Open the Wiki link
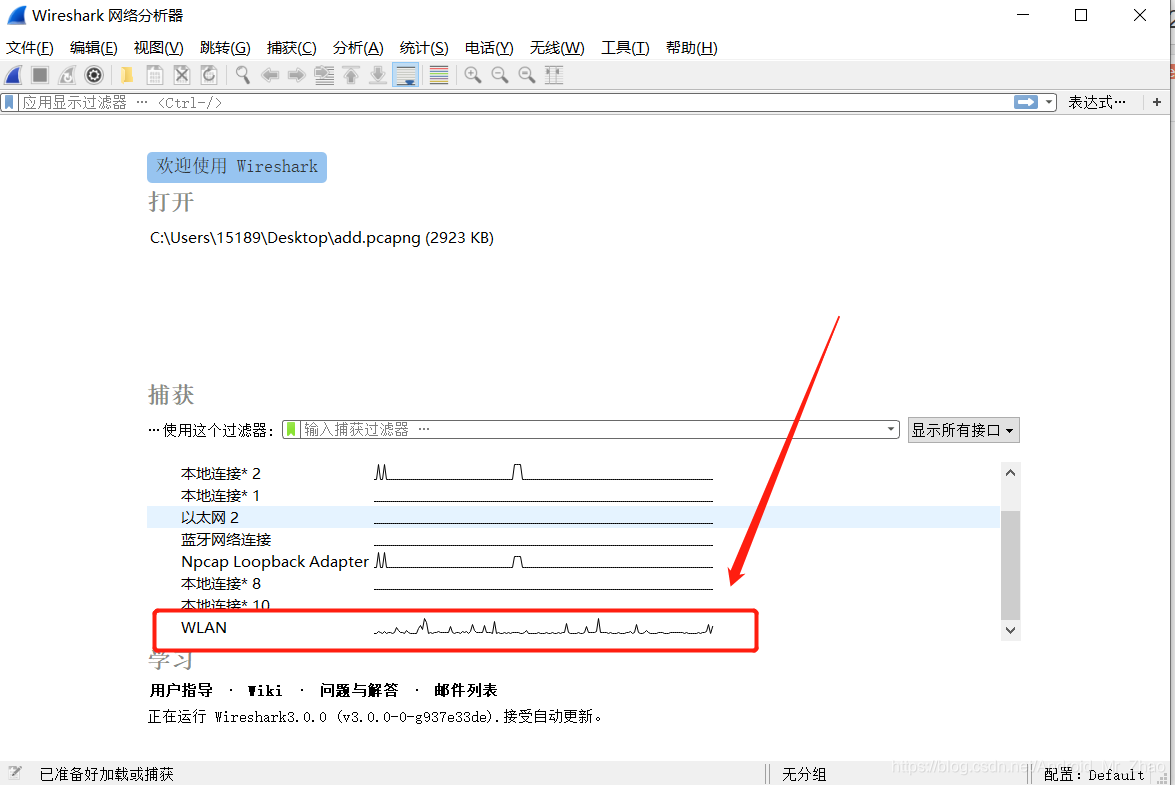This screenshot has height=785, width=1175. click(x=265, y=690)
